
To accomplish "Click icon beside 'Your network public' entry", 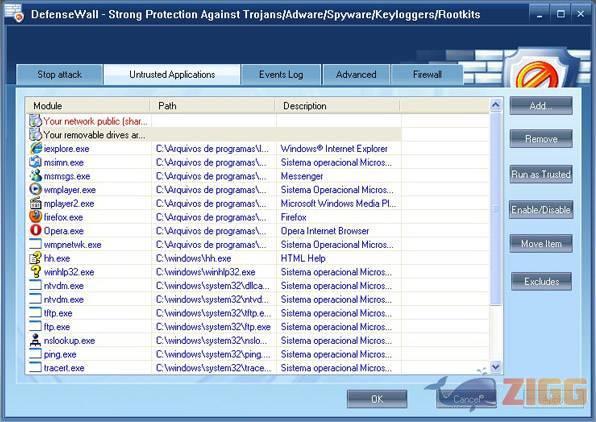I will coord(35,121).
